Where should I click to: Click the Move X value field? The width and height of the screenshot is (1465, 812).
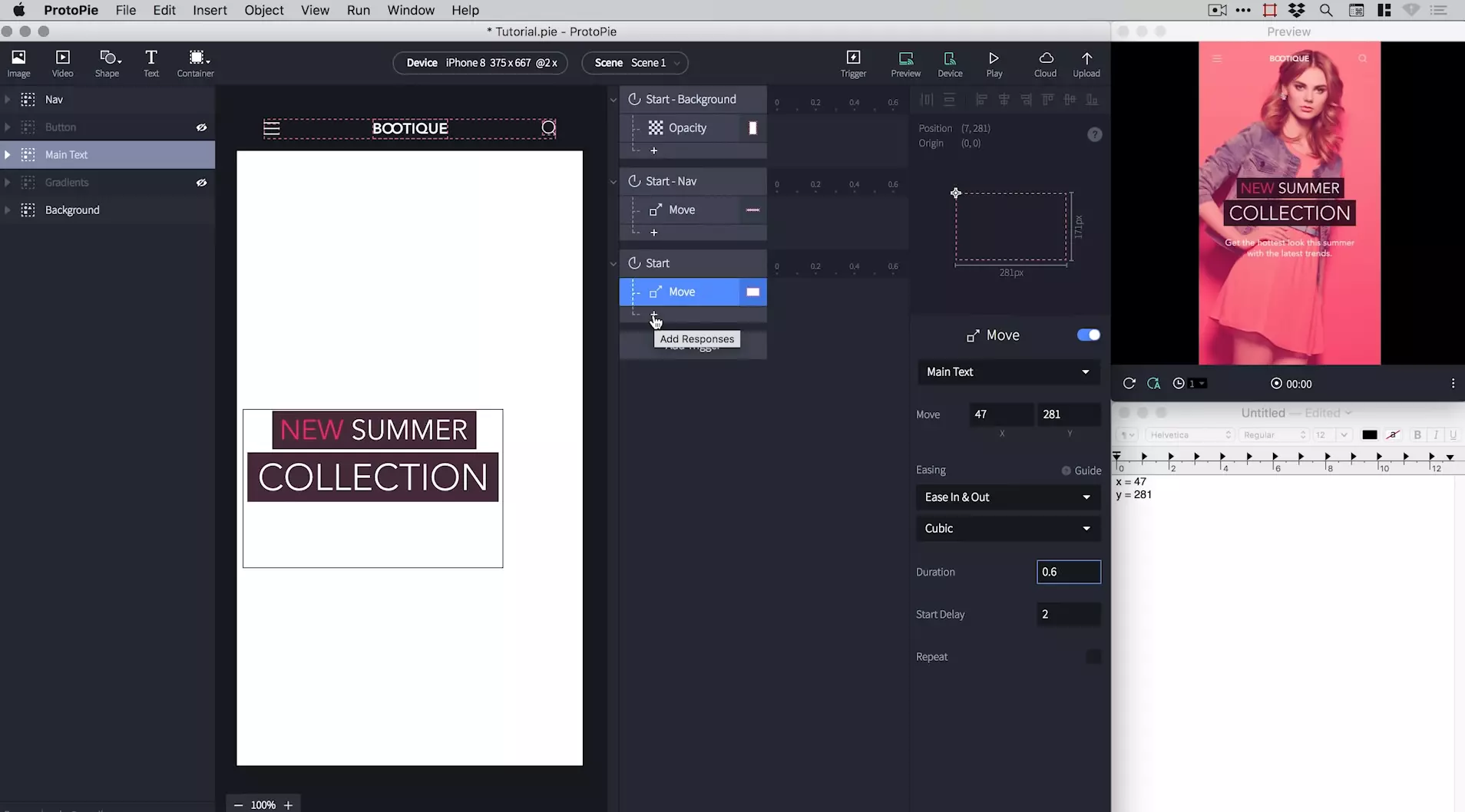coord(1001,414)
